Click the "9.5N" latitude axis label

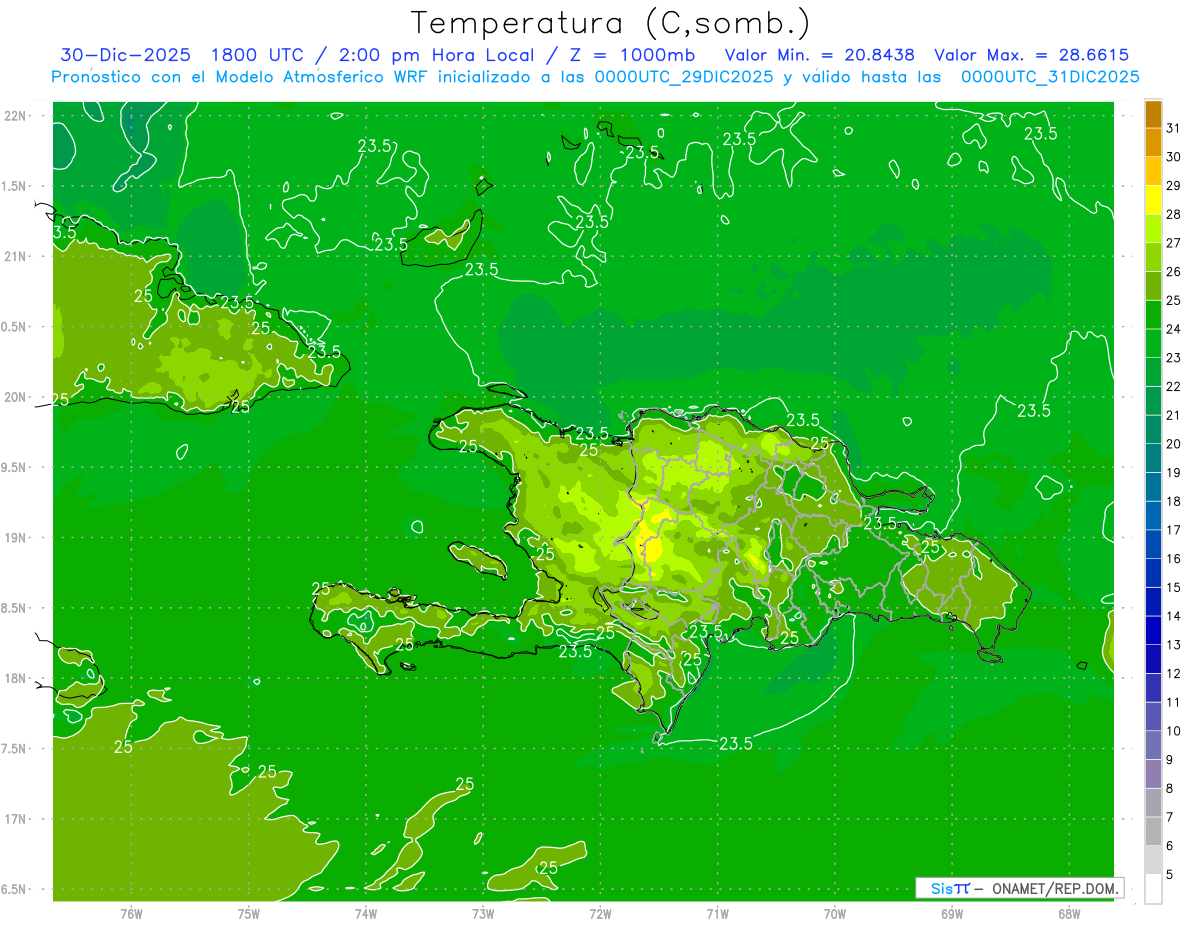pos(15,467)
